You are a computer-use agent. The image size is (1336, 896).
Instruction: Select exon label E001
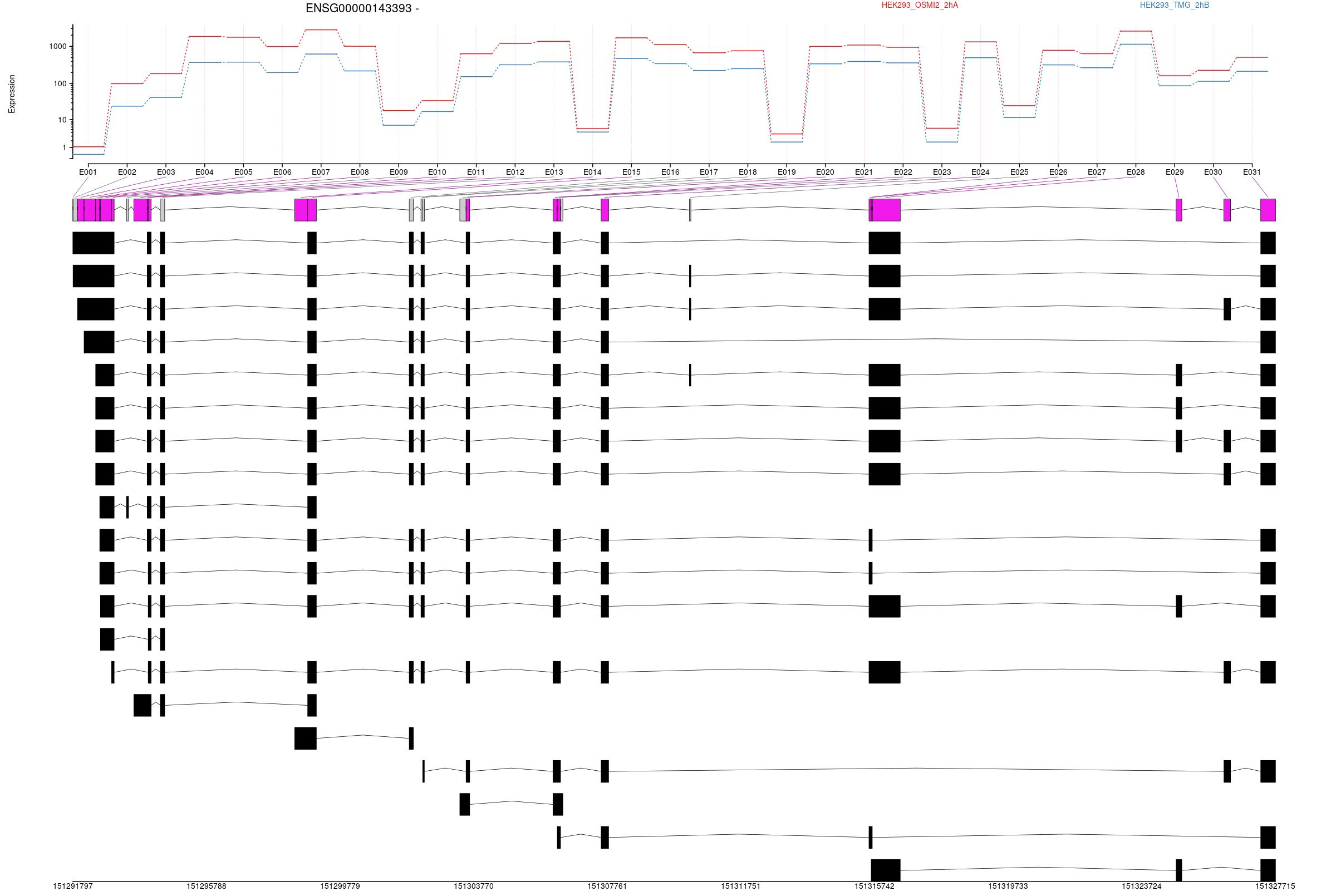88,172
